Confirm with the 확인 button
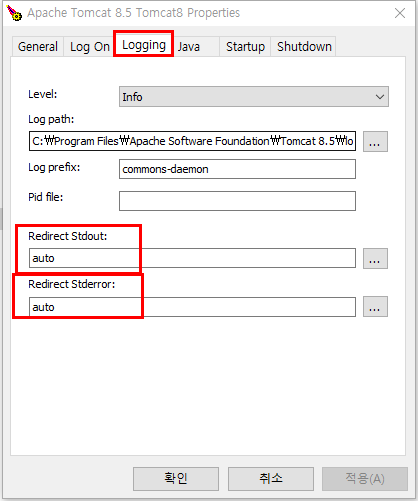The width and height of the screenshot is (418, 501). point(176,479)
